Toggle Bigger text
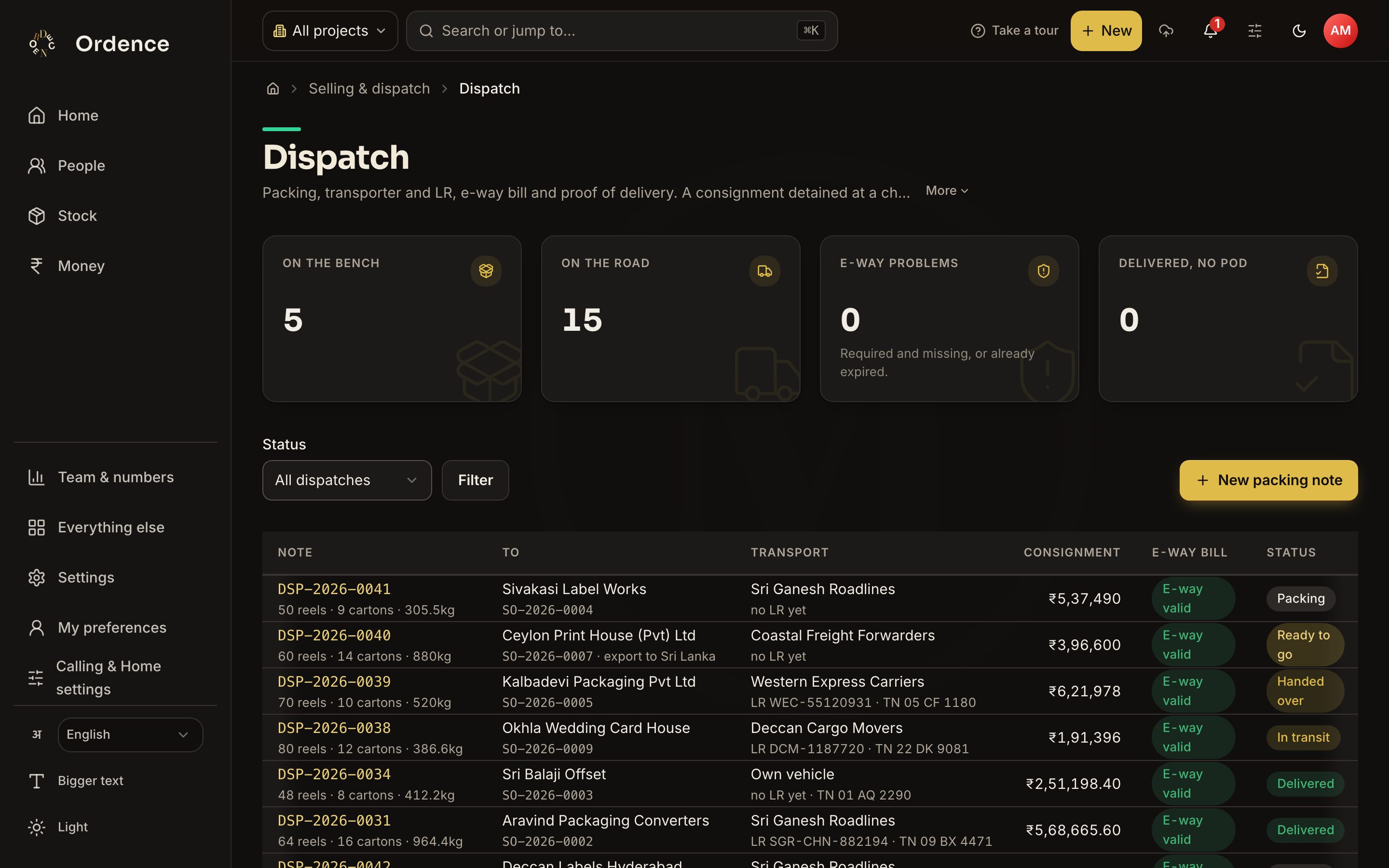 pyautogui.click(x=115, y=781)
